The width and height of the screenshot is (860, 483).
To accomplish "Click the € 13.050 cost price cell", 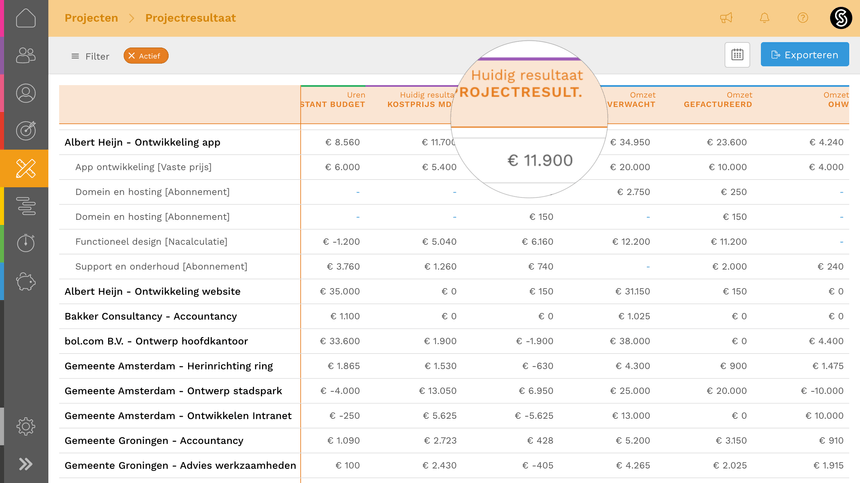I will click(438, 391).
